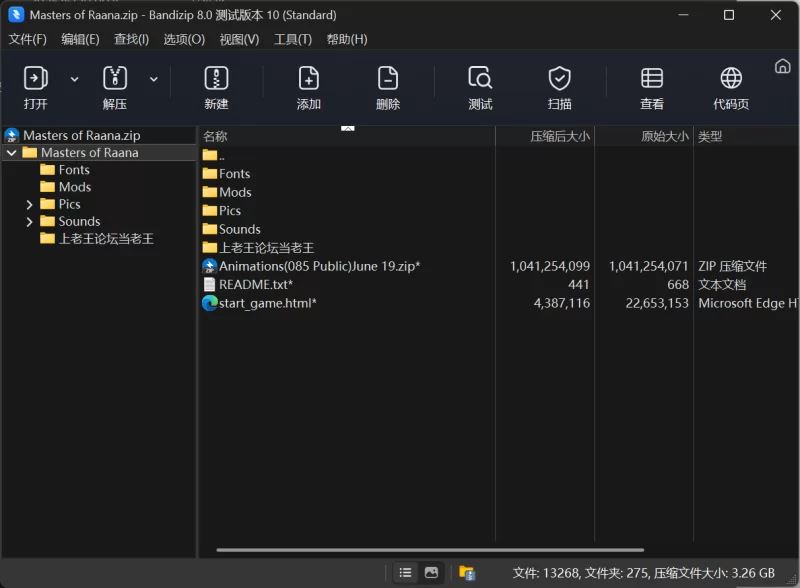Switch to detail list view icon in status bar
This screenshot has width=800, height=588.
[x=405, y=573]
